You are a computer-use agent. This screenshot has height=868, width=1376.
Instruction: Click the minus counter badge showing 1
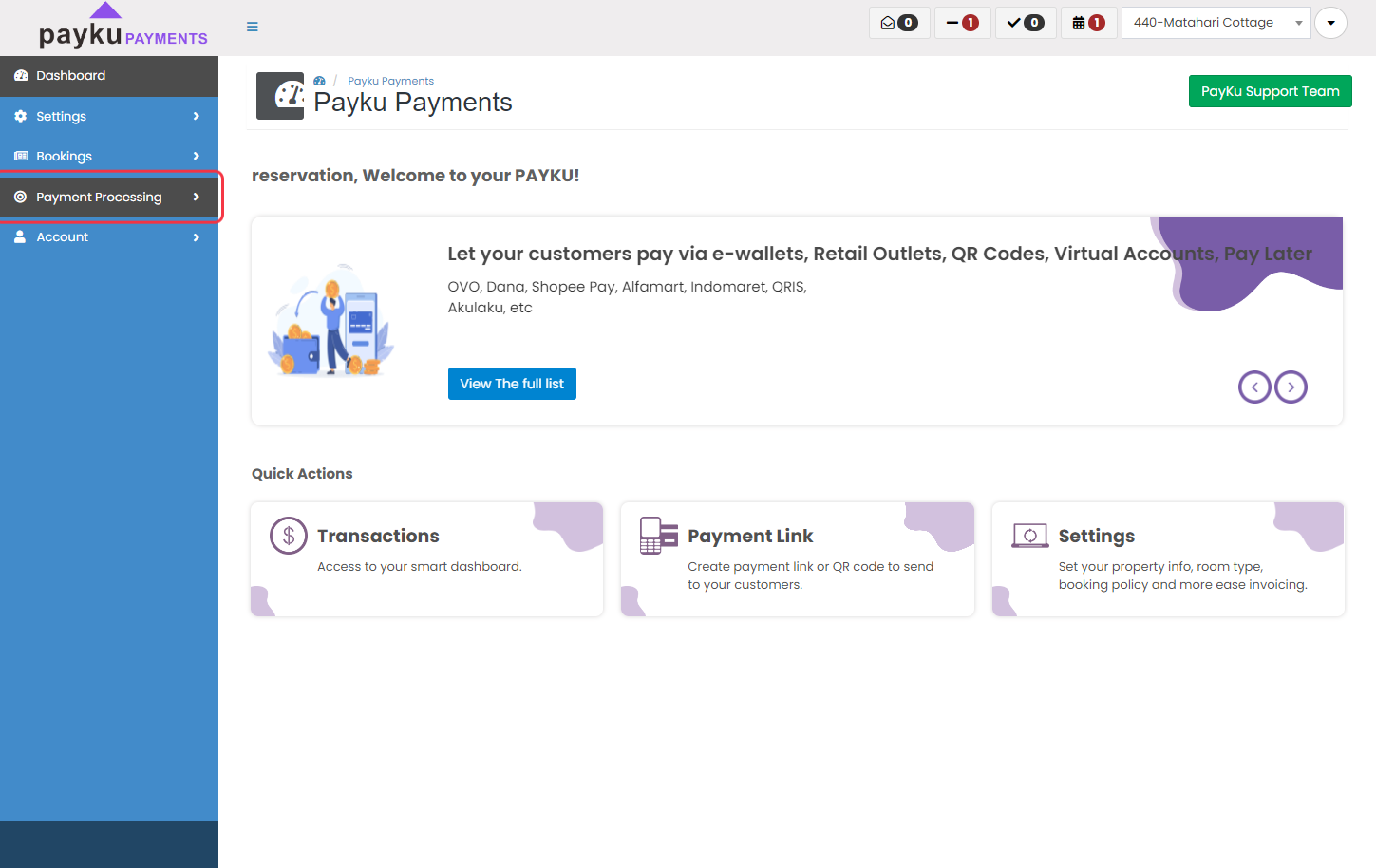tap(963, 23)
